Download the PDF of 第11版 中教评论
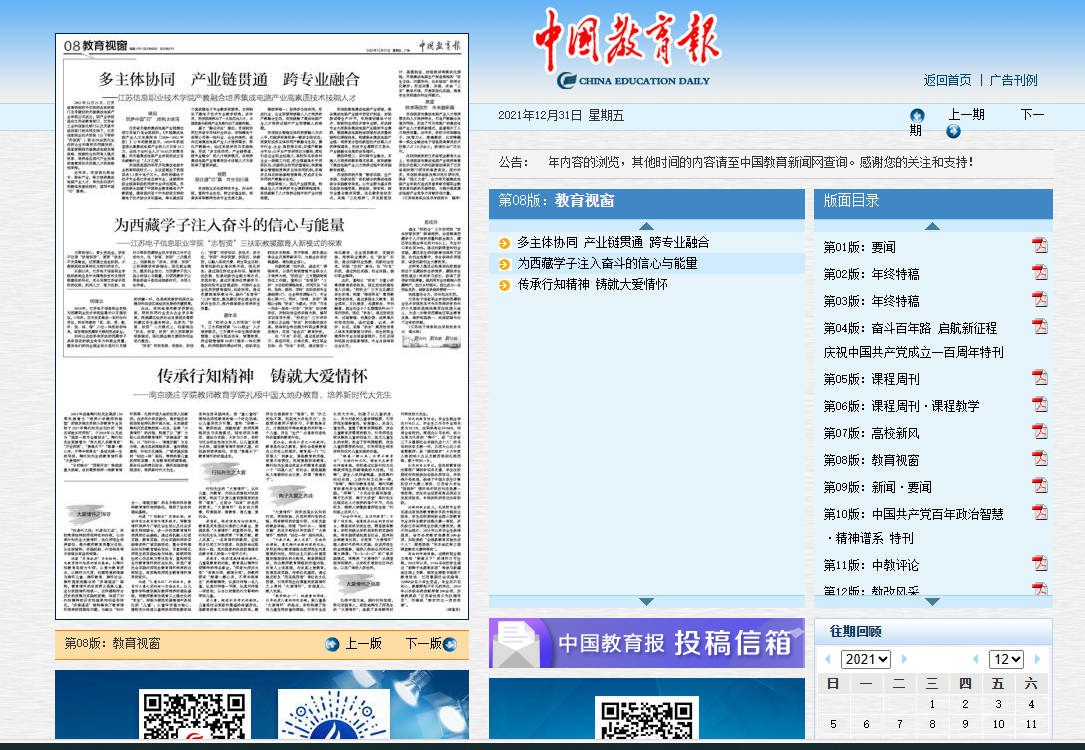This screenshot has height=750, width=1085. (x=1039, y=564)
